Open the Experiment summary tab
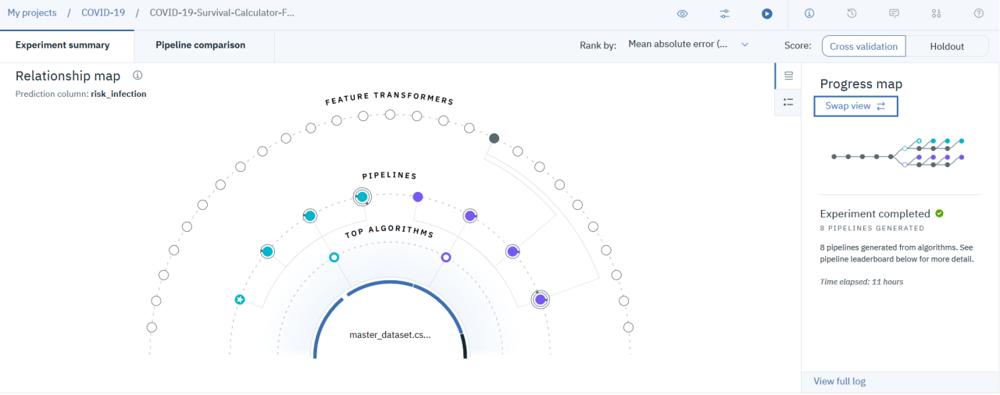 pyautogui.click(x=62, y=45)
